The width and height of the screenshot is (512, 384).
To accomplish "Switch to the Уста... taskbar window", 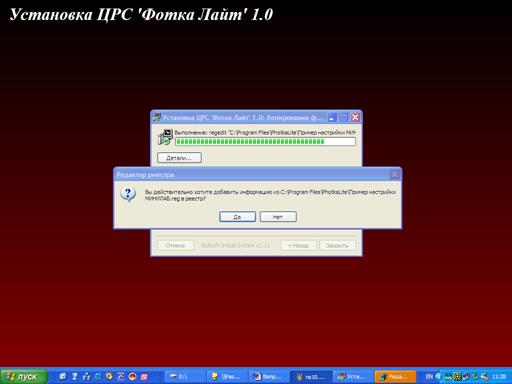I will point(352,377).
